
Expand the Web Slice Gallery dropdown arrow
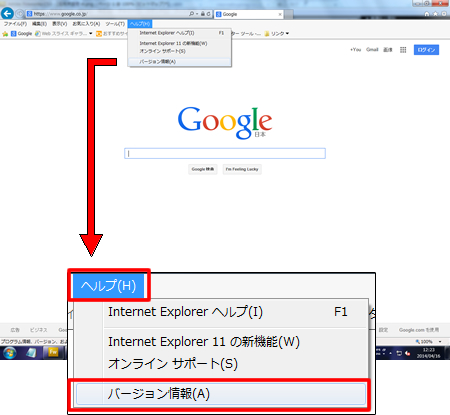pyautogui.click(x=90, y=34)
